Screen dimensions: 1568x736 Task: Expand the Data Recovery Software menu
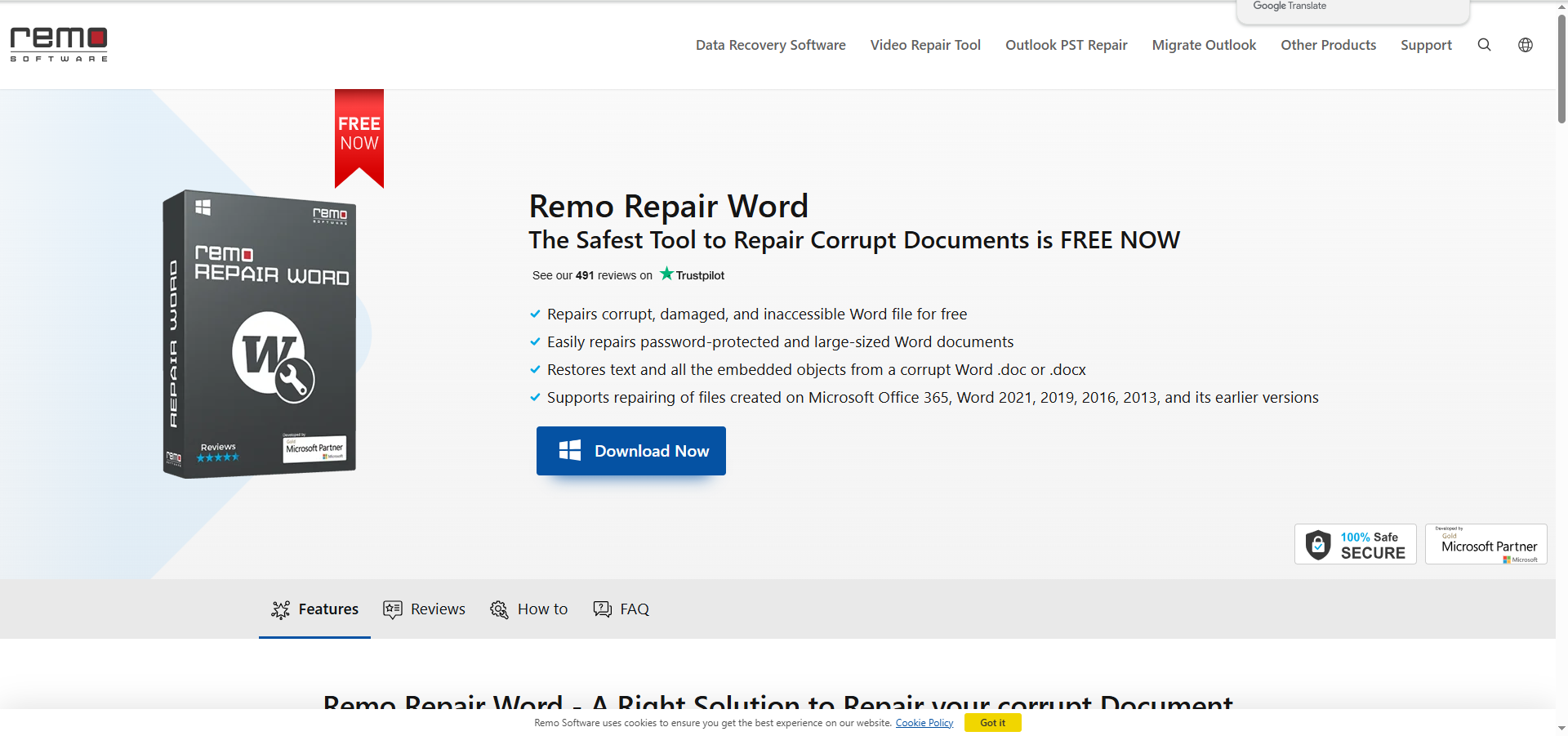click(x=770, y=45)
